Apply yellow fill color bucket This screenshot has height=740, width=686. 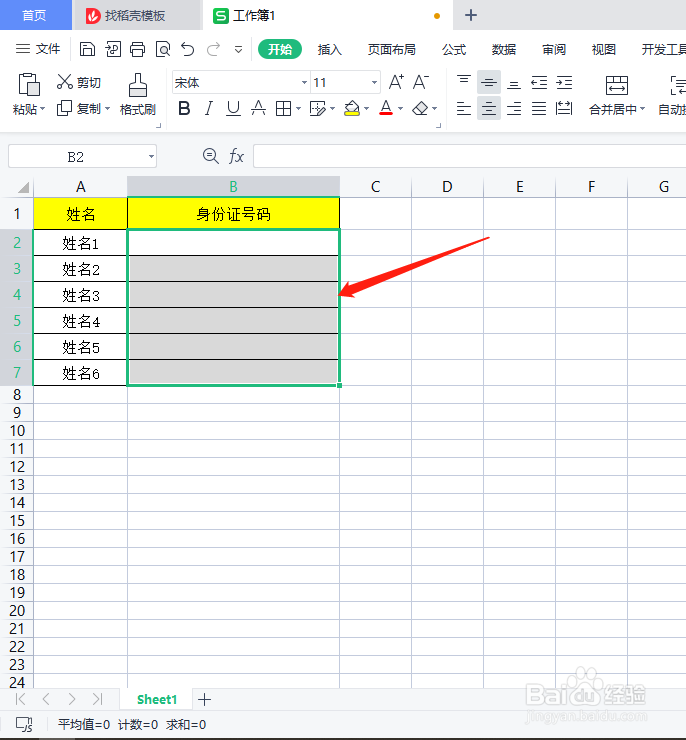pyautogui.click(x=352, y=109)
